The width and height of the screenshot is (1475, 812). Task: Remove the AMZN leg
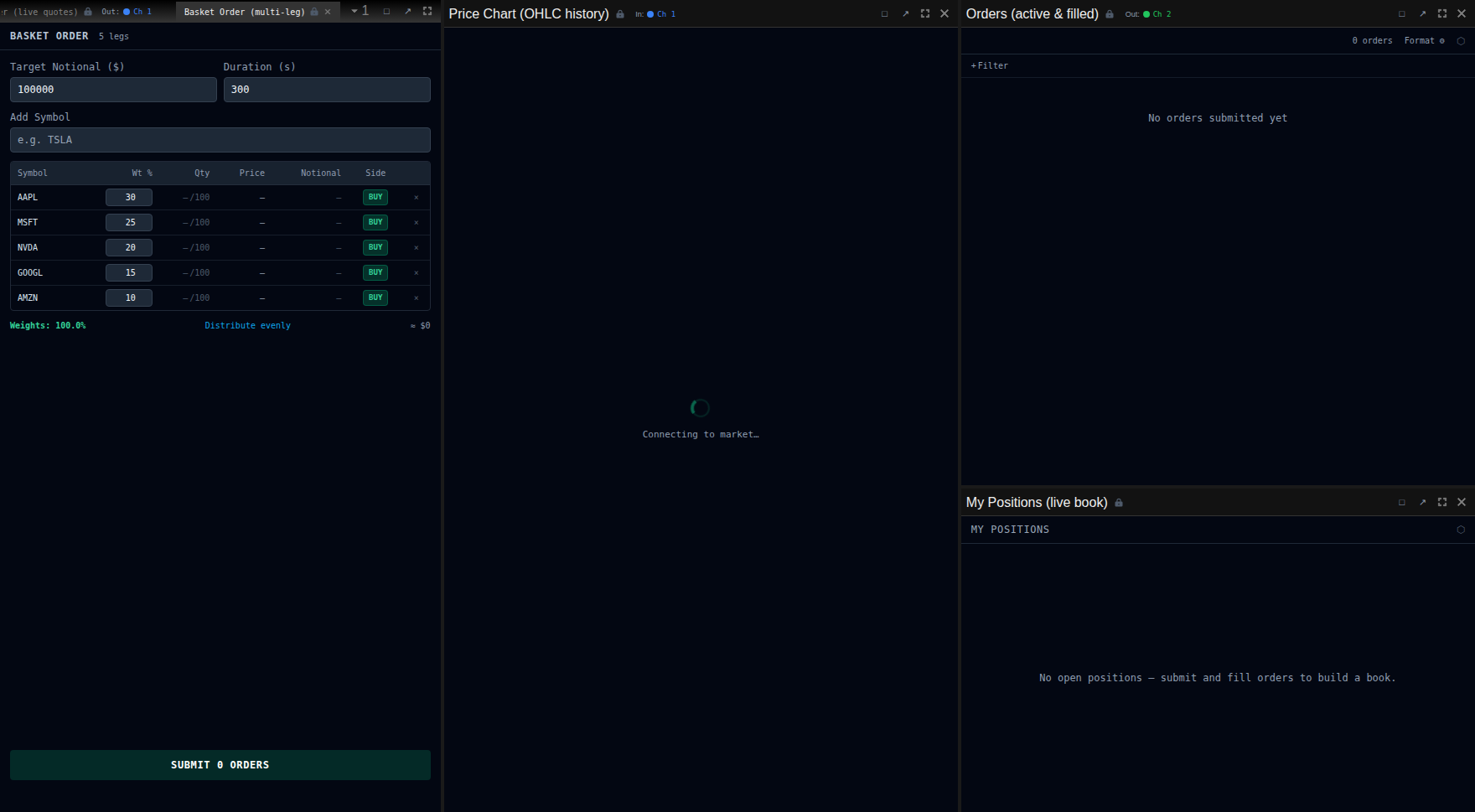coord(417,298)
